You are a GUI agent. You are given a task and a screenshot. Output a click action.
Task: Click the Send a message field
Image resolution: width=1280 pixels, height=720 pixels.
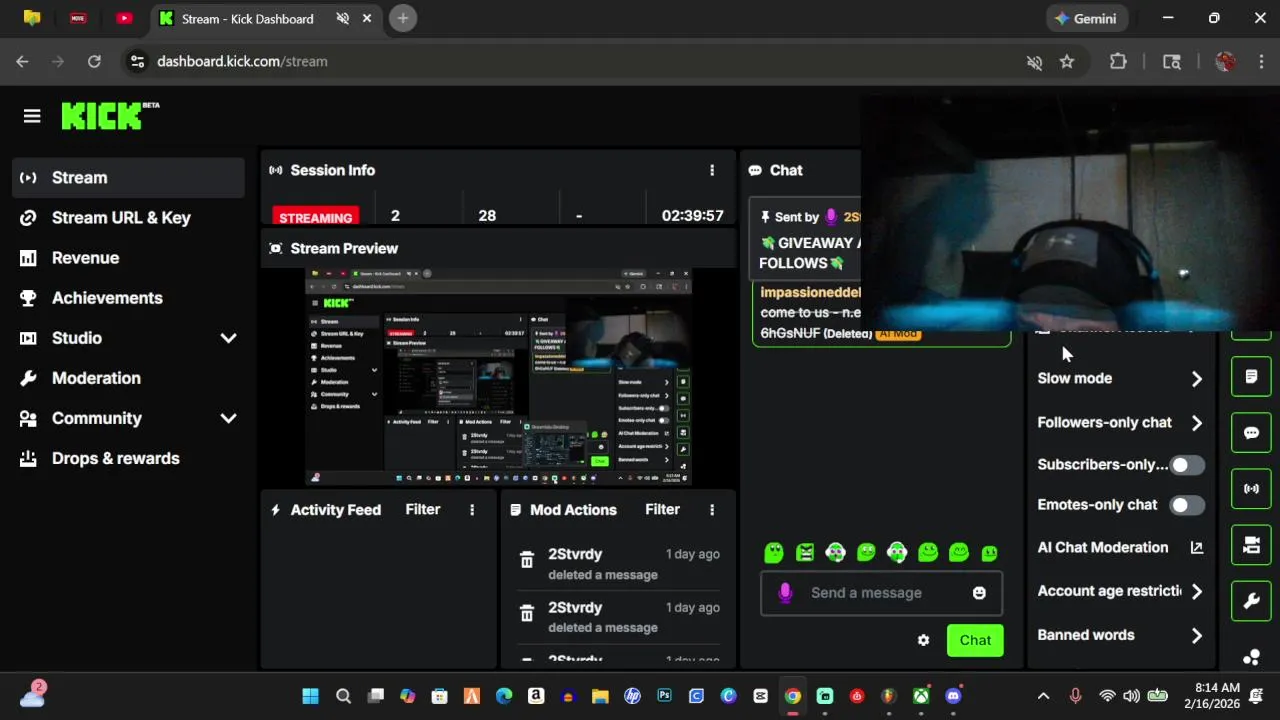pyautogui.click(x=880, y=593)
